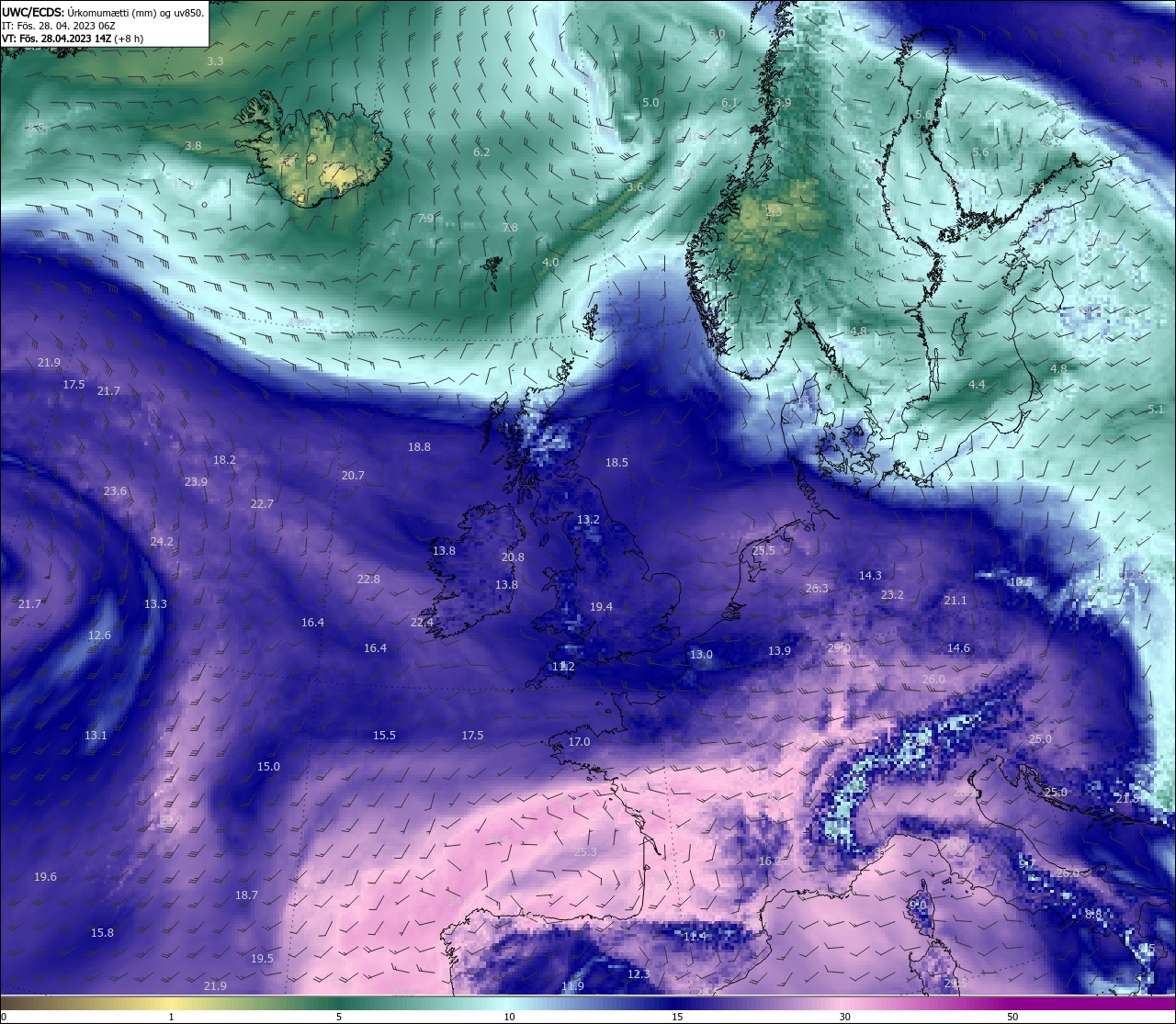Click the 13.1 value label
Screen dimensions: 1176x1024
tap(96, 736)
